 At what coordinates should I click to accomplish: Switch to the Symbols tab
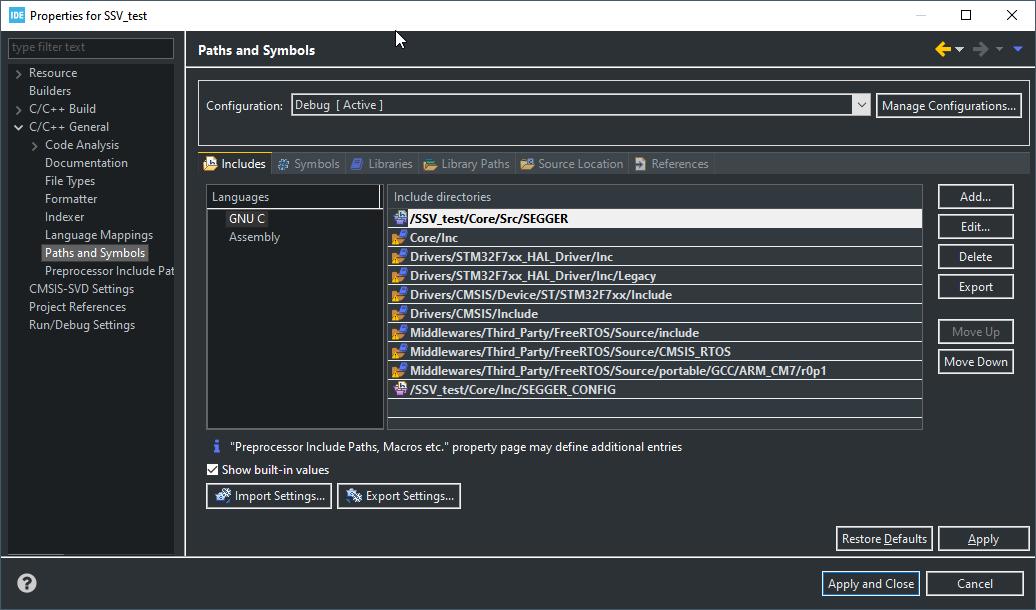coord(308,164)
